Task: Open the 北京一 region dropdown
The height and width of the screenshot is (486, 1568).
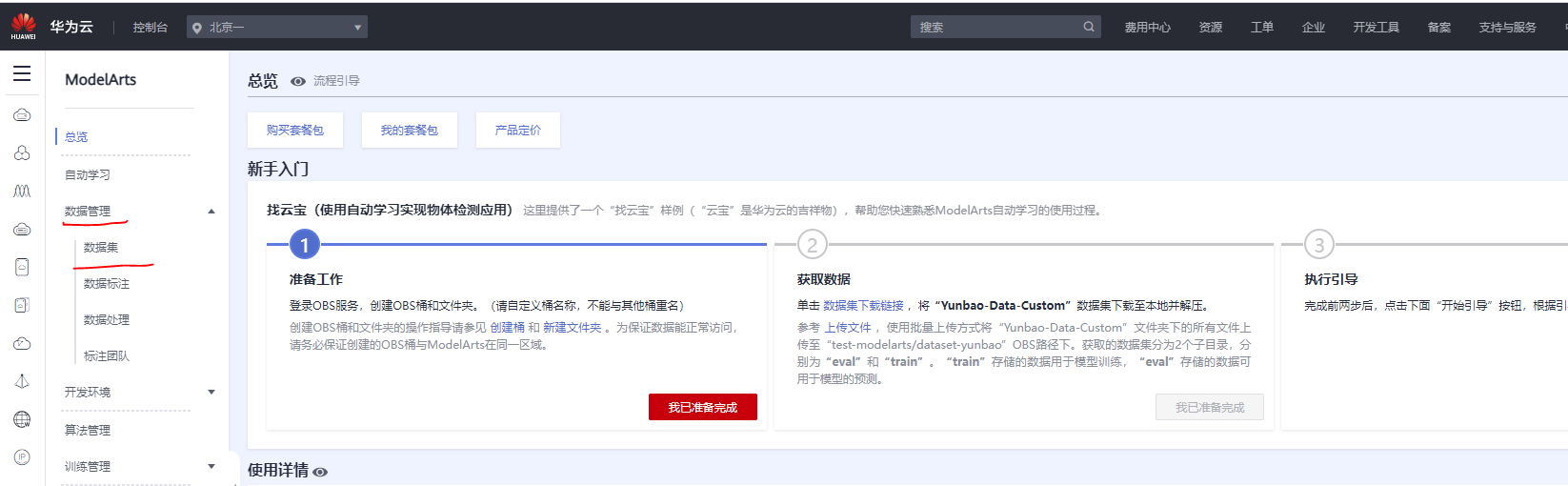Action: [x=277, y=28]
